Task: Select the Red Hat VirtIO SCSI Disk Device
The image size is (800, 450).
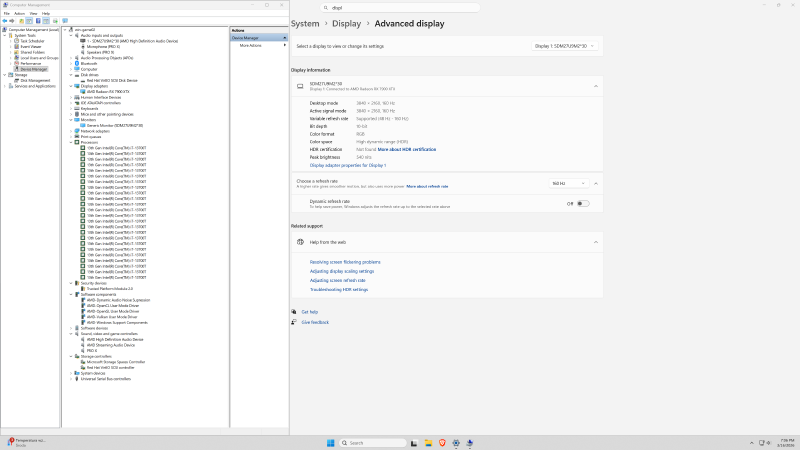Action: pos(112,80)
